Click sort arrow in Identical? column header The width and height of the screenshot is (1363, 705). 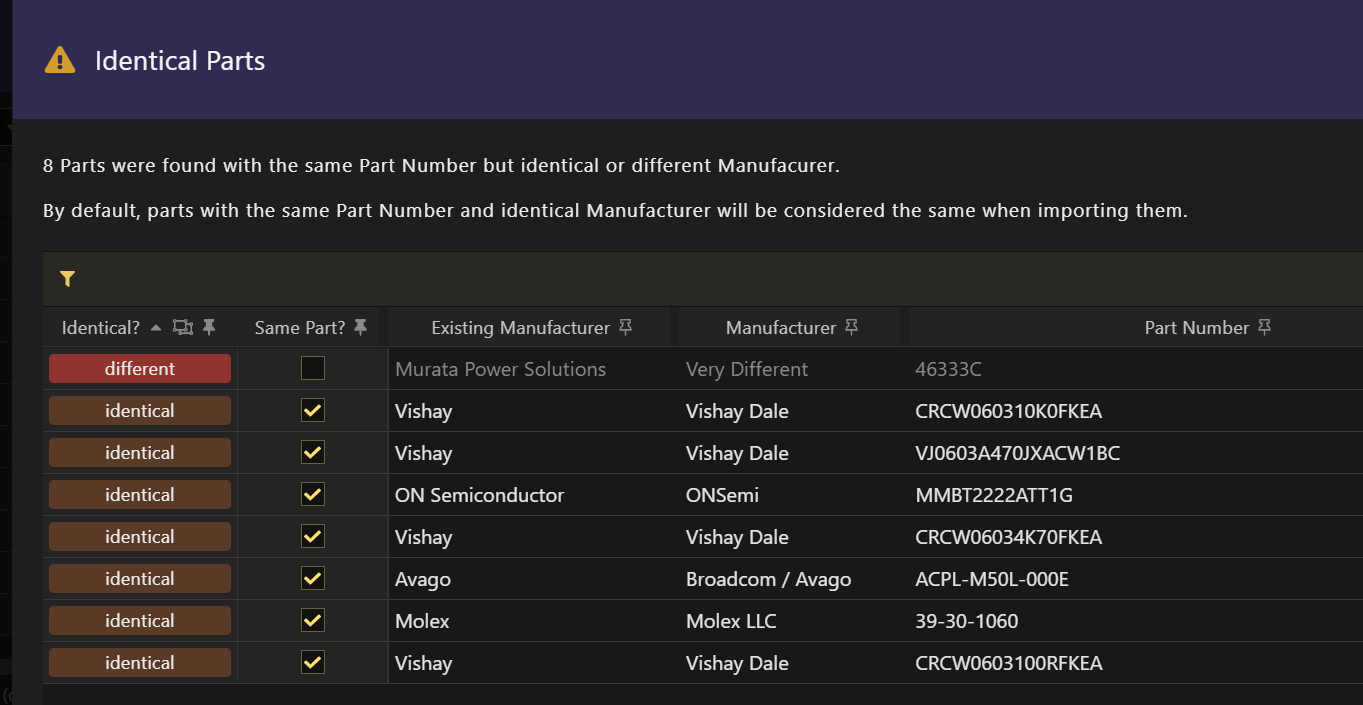156,328
